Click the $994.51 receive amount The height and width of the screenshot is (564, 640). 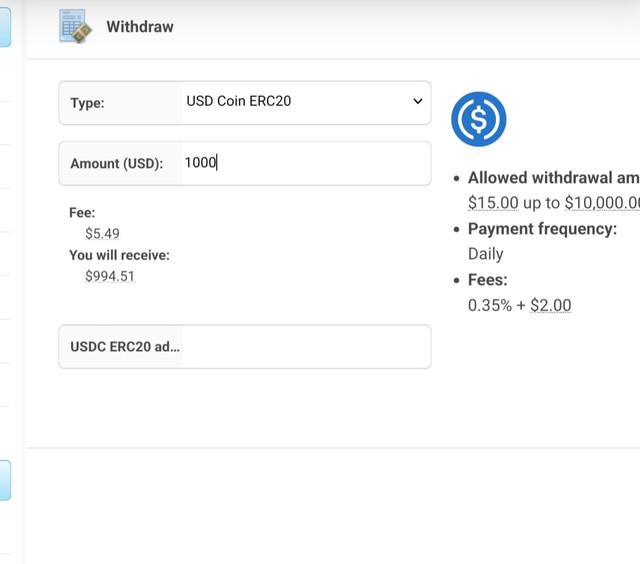(110, 276)
